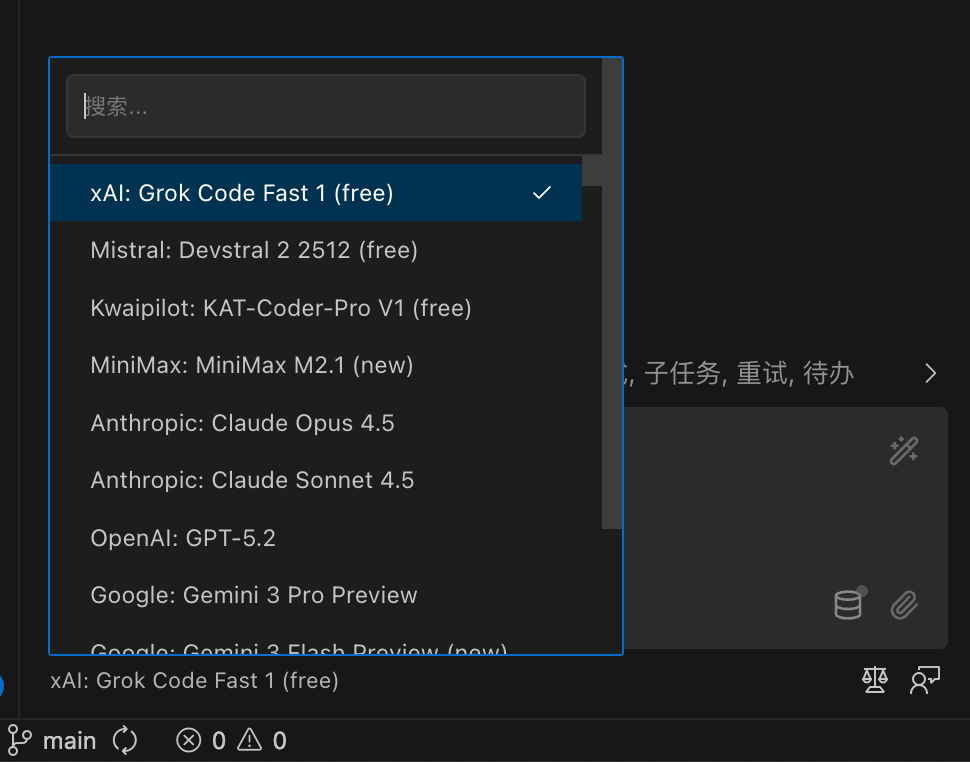Select xAI: Grok Code Fast 1 (free)

click(315, 192)
